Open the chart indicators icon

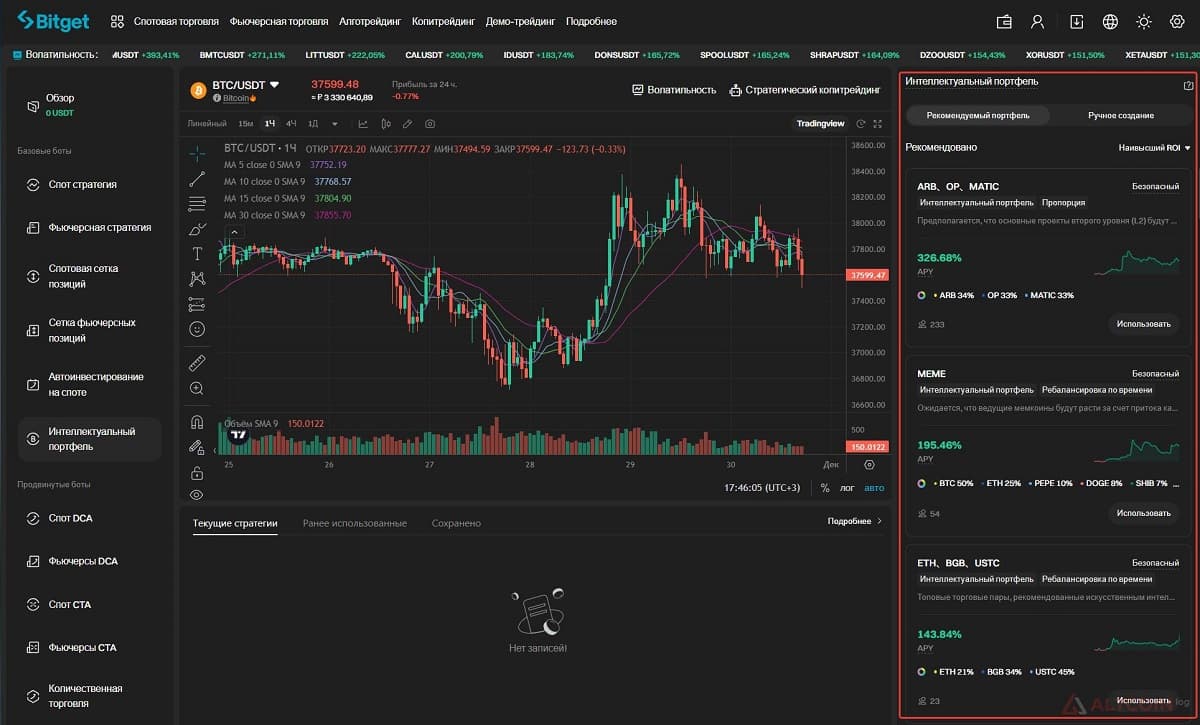point(362,124)
